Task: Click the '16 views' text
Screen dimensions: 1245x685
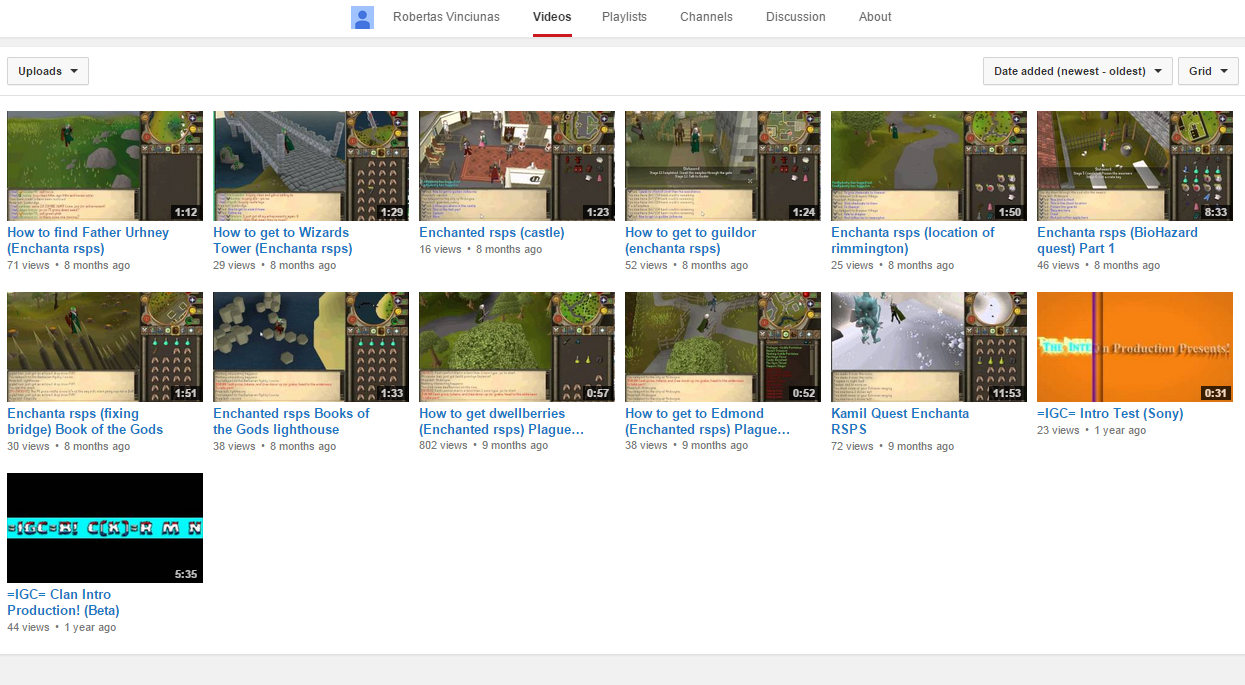Action: pyautogui.click(x=440, y=250)
